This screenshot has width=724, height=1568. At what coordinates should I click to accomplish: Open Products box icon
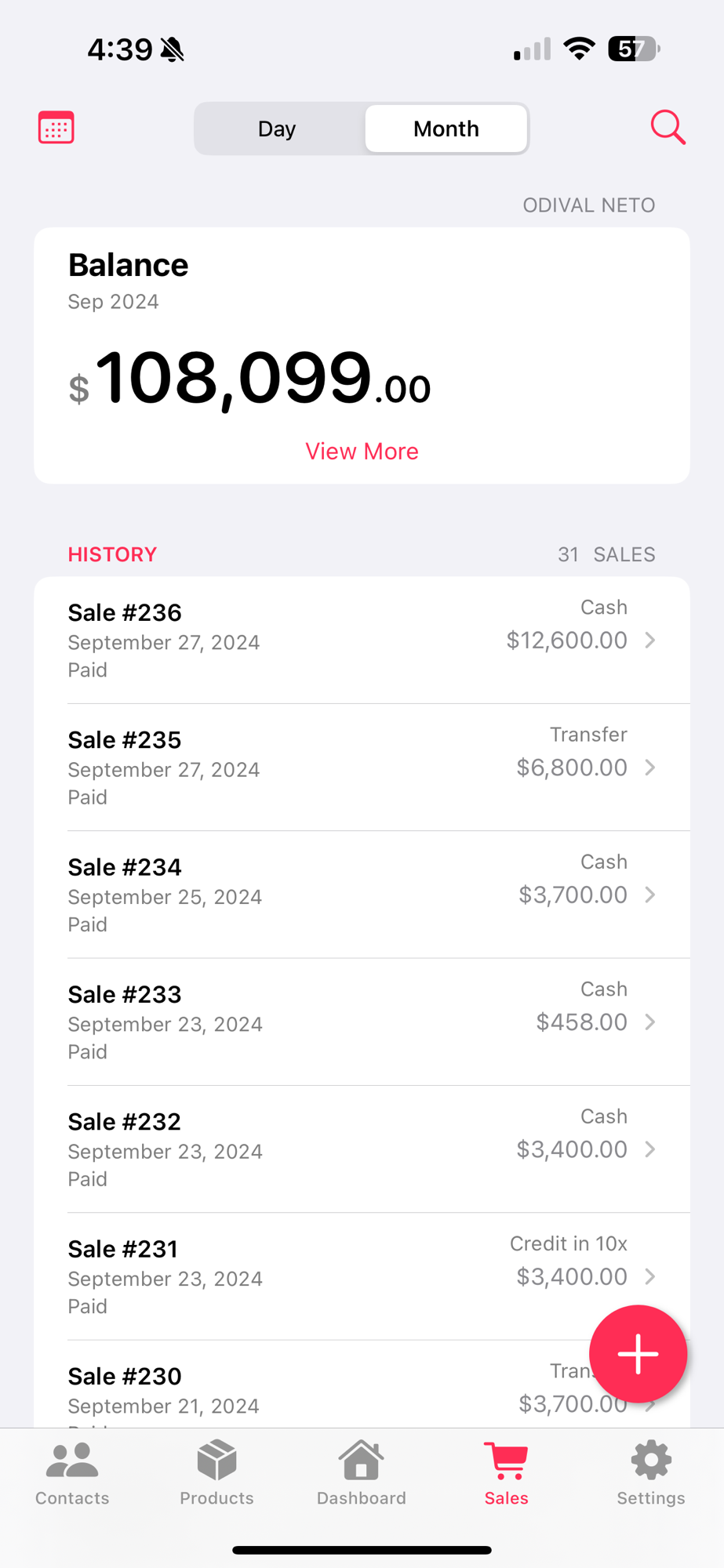(216, 1460)
